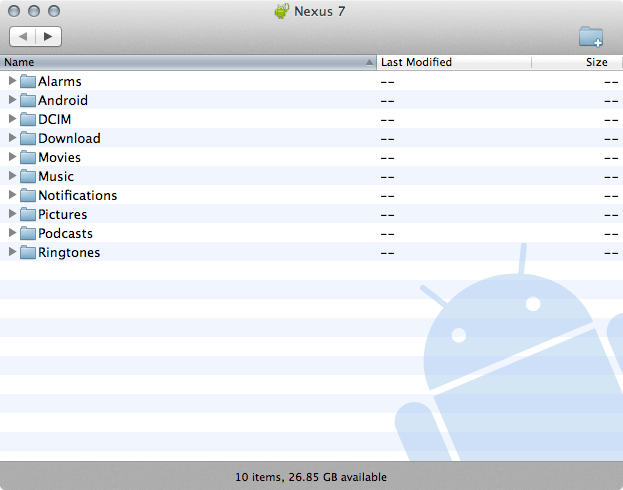Go back with the left arrow button
The width and height of the screenshot is (623, 490).
[23, 37]
